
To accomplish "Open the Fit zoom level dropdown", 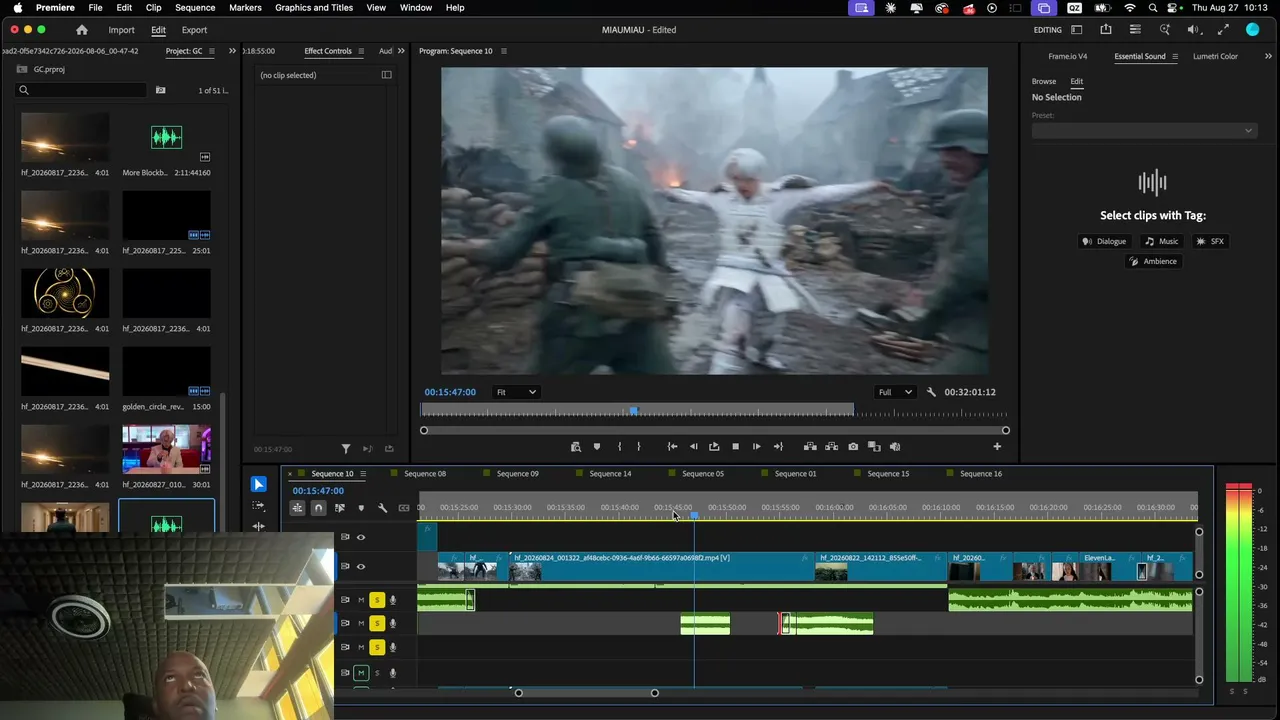I will (517, 392).
